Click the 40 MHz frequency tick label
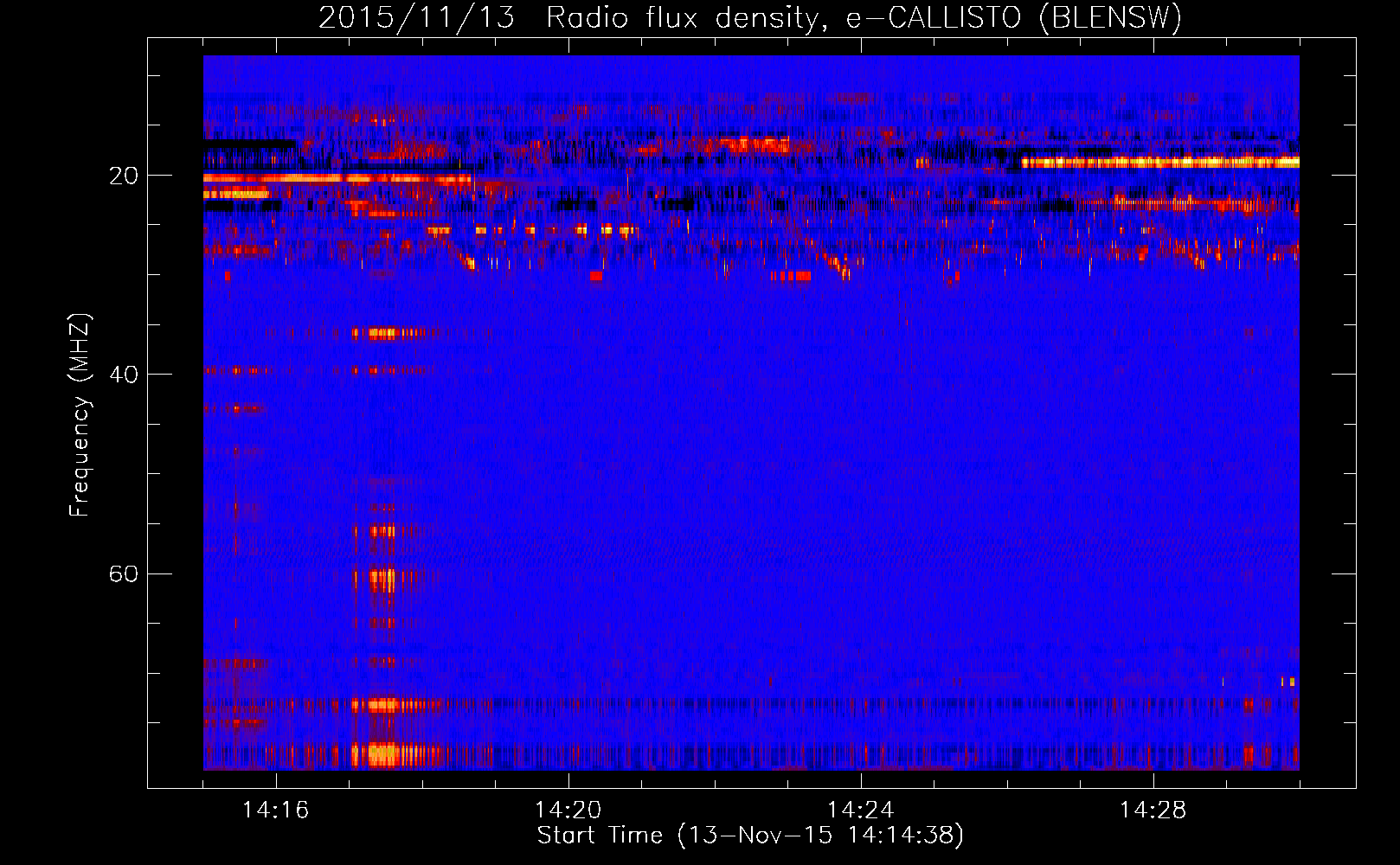This screenshot has width=1400, height=865. pyautogui.click(x=123, y=375)
